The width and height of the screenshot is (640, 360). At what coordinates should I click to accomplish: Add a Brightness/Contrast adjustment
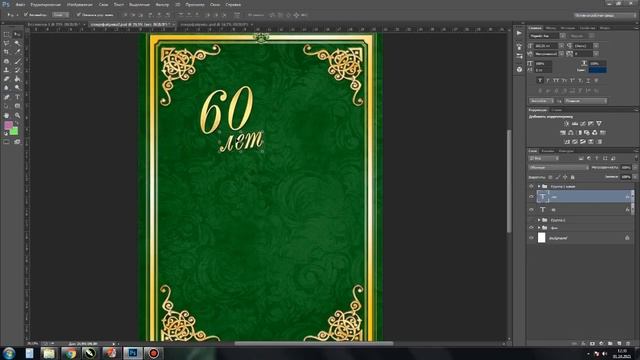coord(566,123)
